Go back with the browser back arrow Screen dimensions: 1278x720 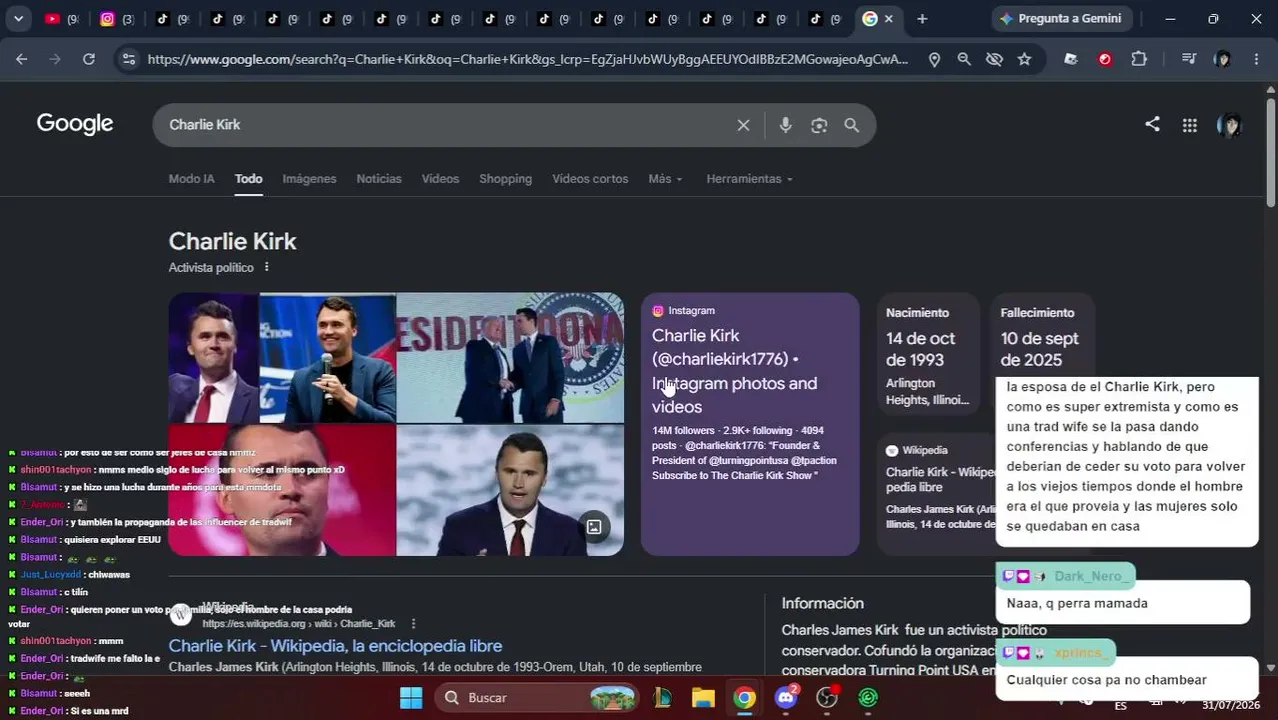click(x=21, y=59)
